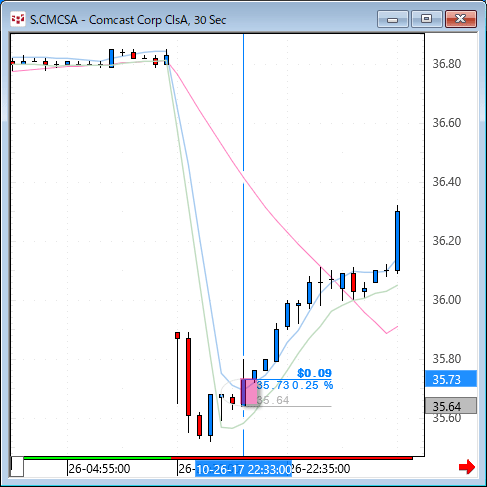Screen dimensions: 487x487
Task: Click the 36.60 price scale label
Action: 447,123
